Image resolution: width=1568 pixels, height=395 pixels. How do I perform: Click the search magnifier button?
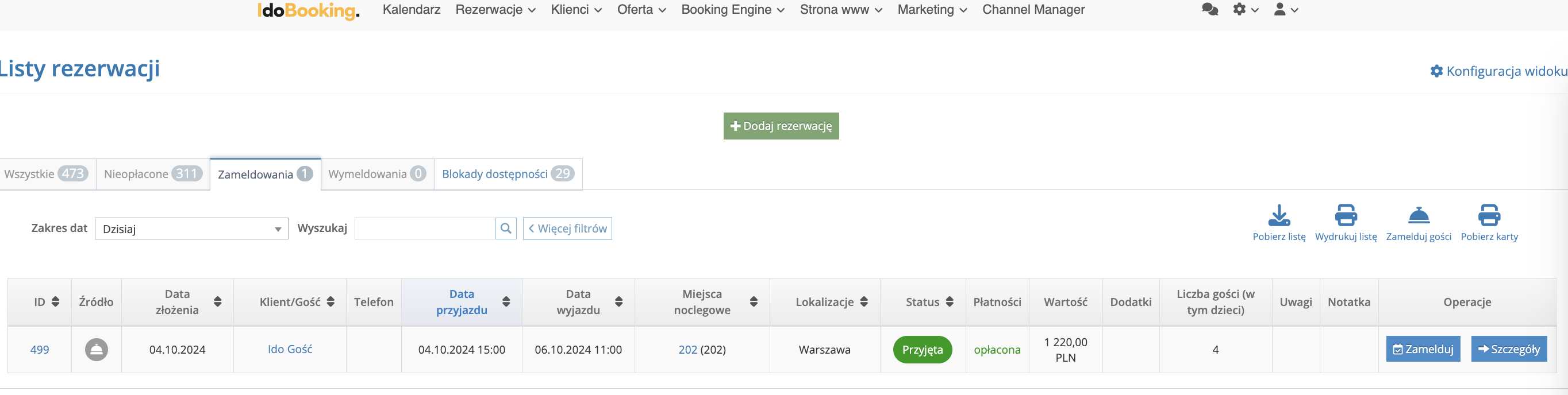pos(506,229)
